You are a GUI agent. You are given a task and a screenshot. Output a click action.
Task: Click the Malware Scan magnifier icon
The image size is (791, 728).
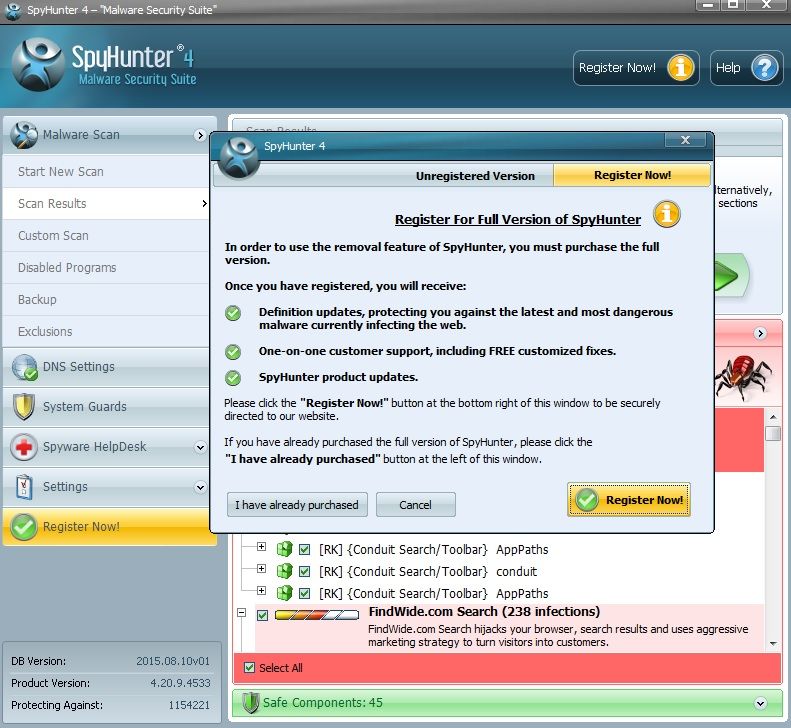pyautogui.click(x=24, y=135)
